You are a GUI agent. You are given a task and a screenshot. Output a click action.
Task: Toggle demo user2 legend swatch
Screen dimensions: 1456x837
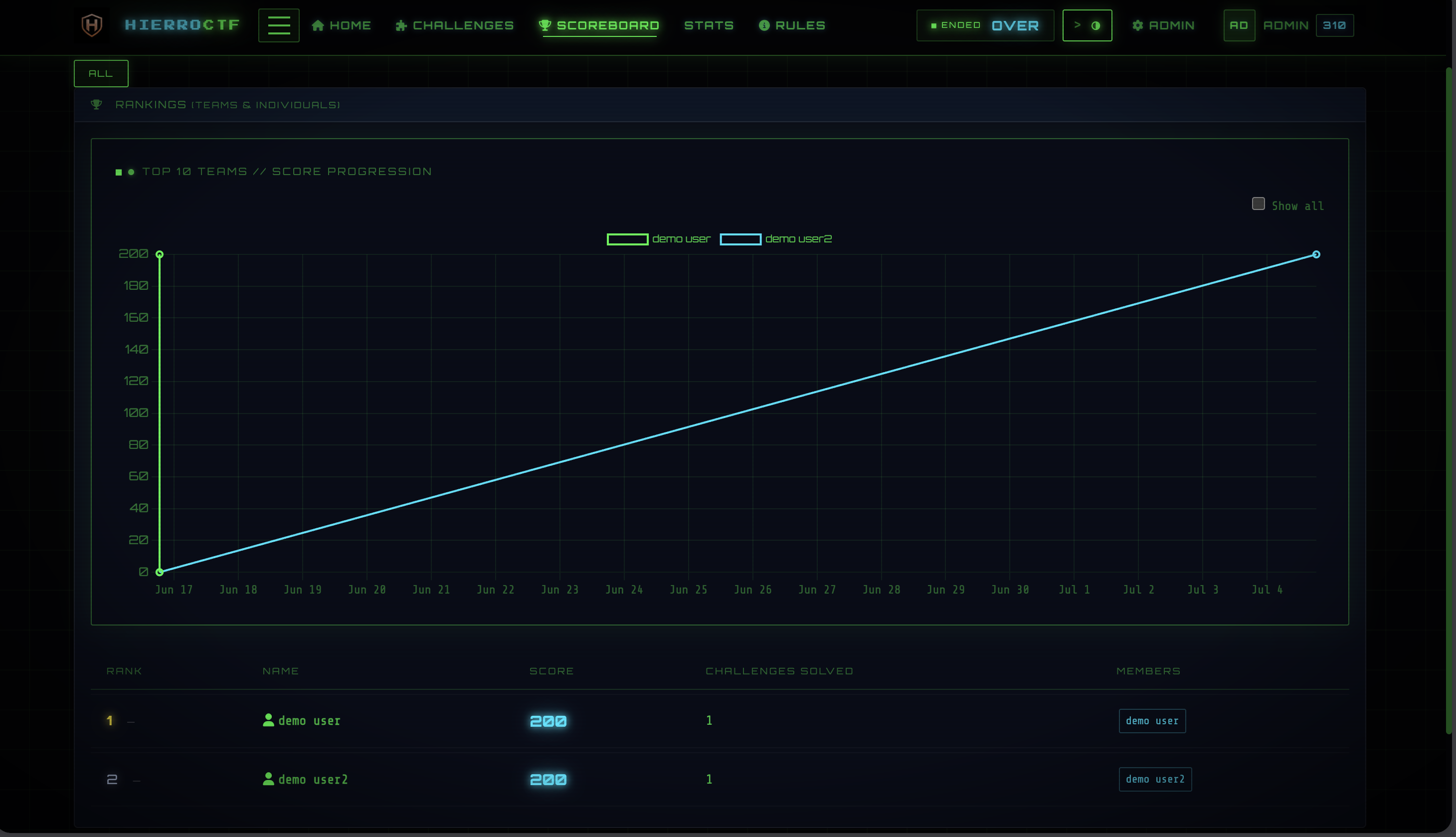coord(740,238)
